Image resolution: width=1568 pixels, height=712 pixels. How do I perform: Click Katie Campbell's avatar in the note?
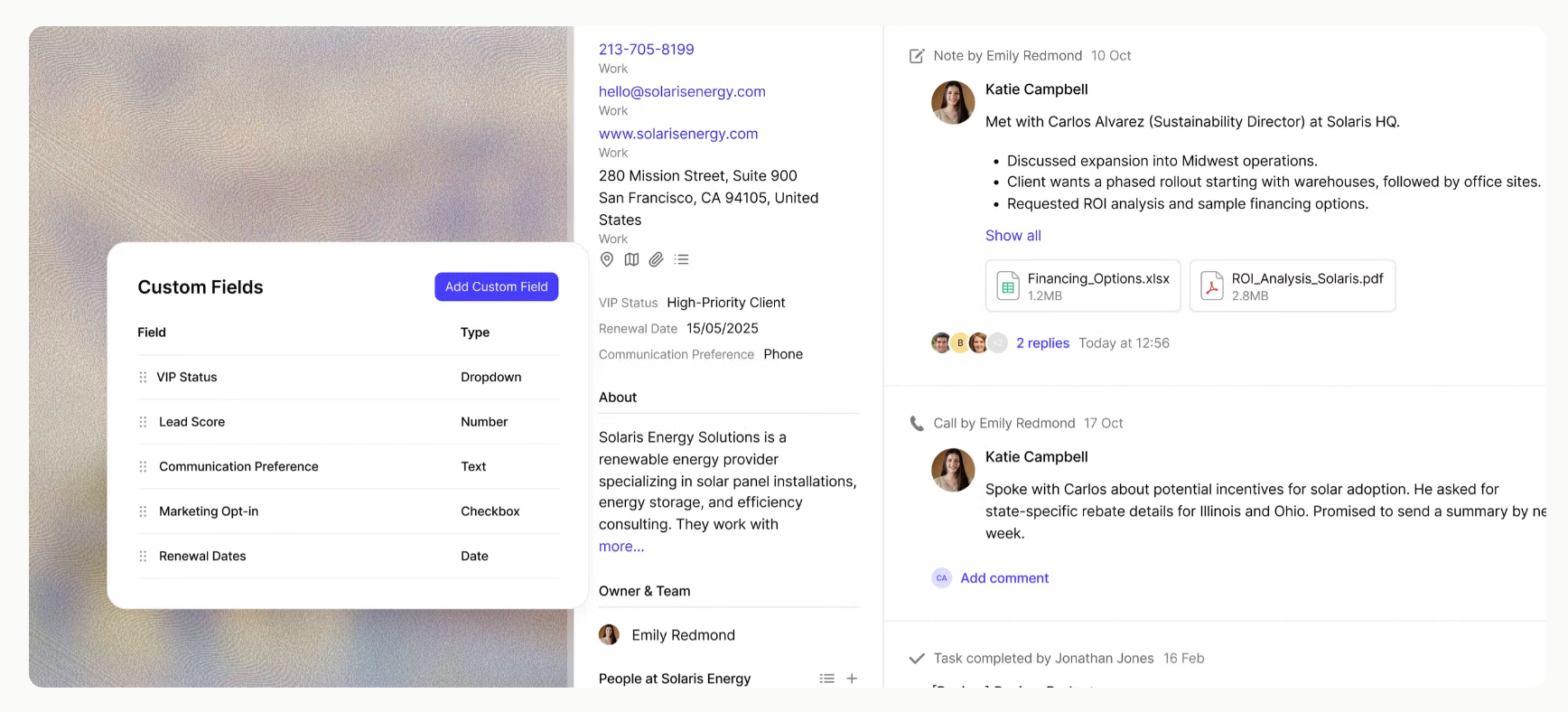[x=953, y=102]
